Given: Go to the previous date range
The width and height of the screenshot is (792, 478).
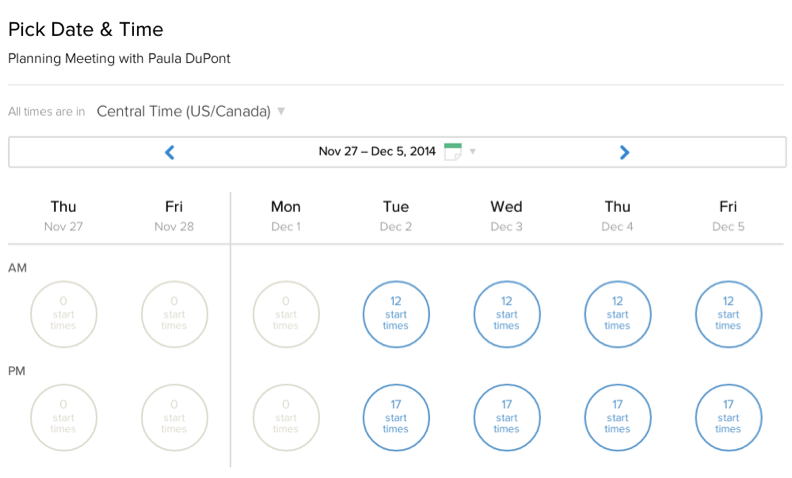Looking at the screenshot, I should (x=170, y=152).
